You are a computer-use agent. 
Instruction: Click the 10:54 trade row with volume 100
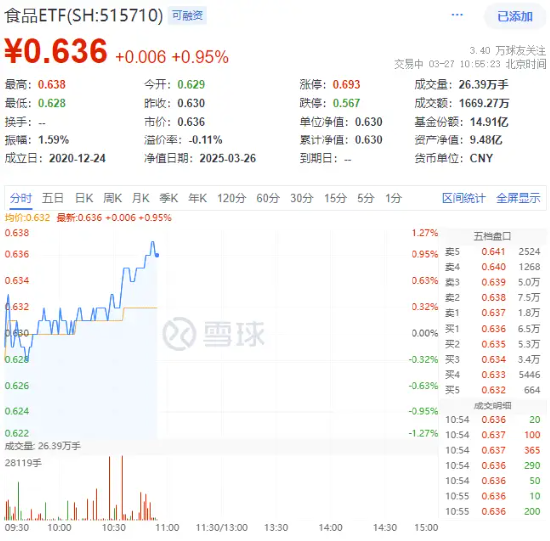click(x=492, y=435)
